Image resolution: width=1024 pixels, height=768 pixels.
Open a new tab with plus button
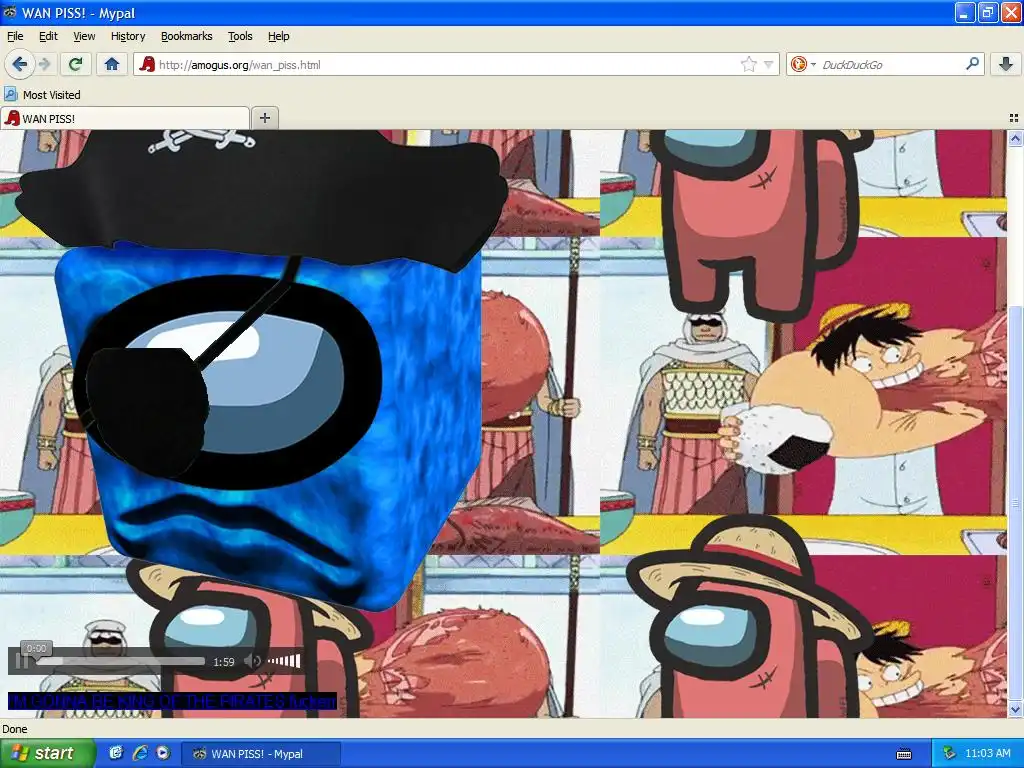tap(264, 118)
